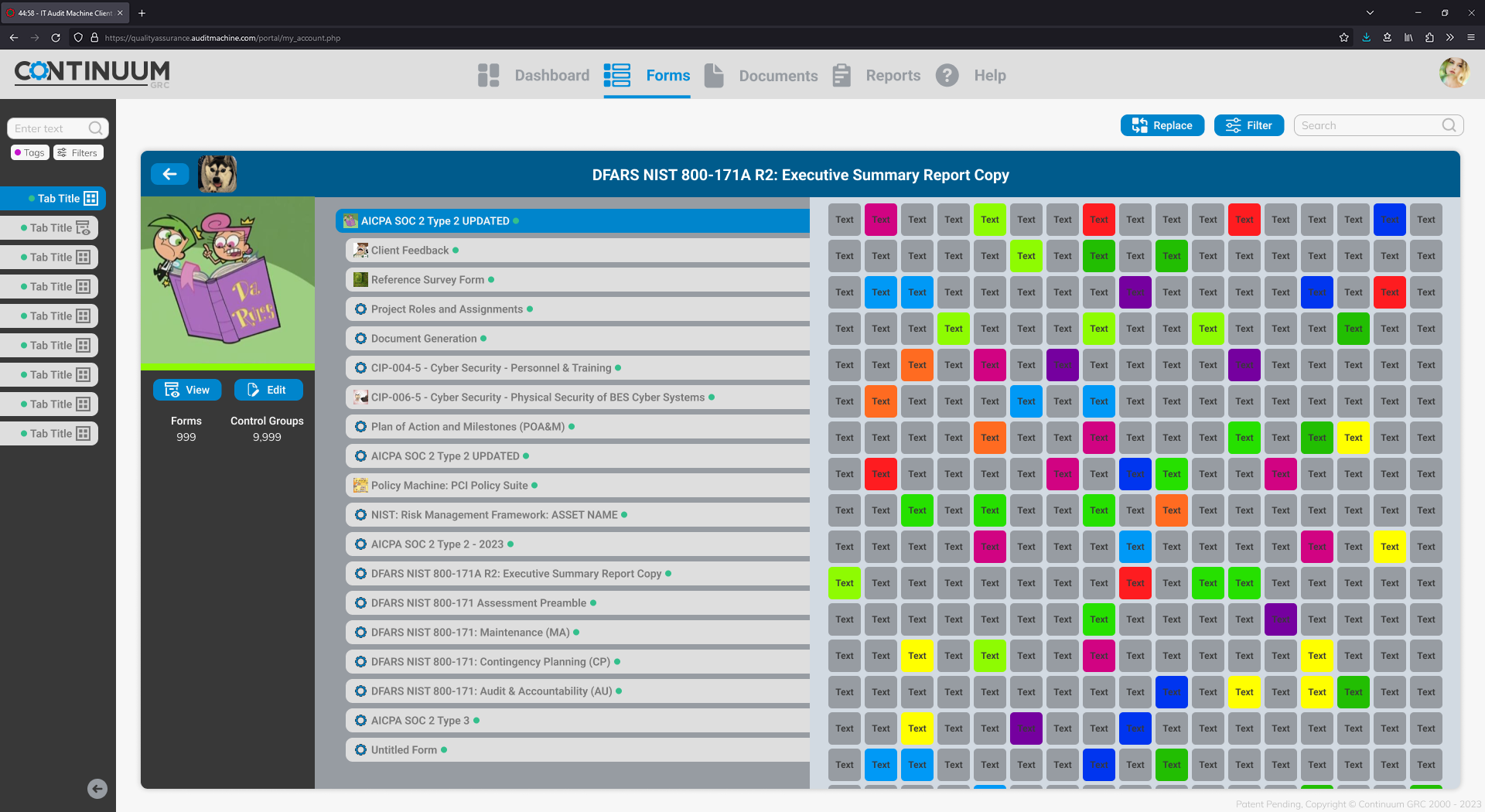
Task: Open the Filter panel button
Action: click(x=1248, y=125)
